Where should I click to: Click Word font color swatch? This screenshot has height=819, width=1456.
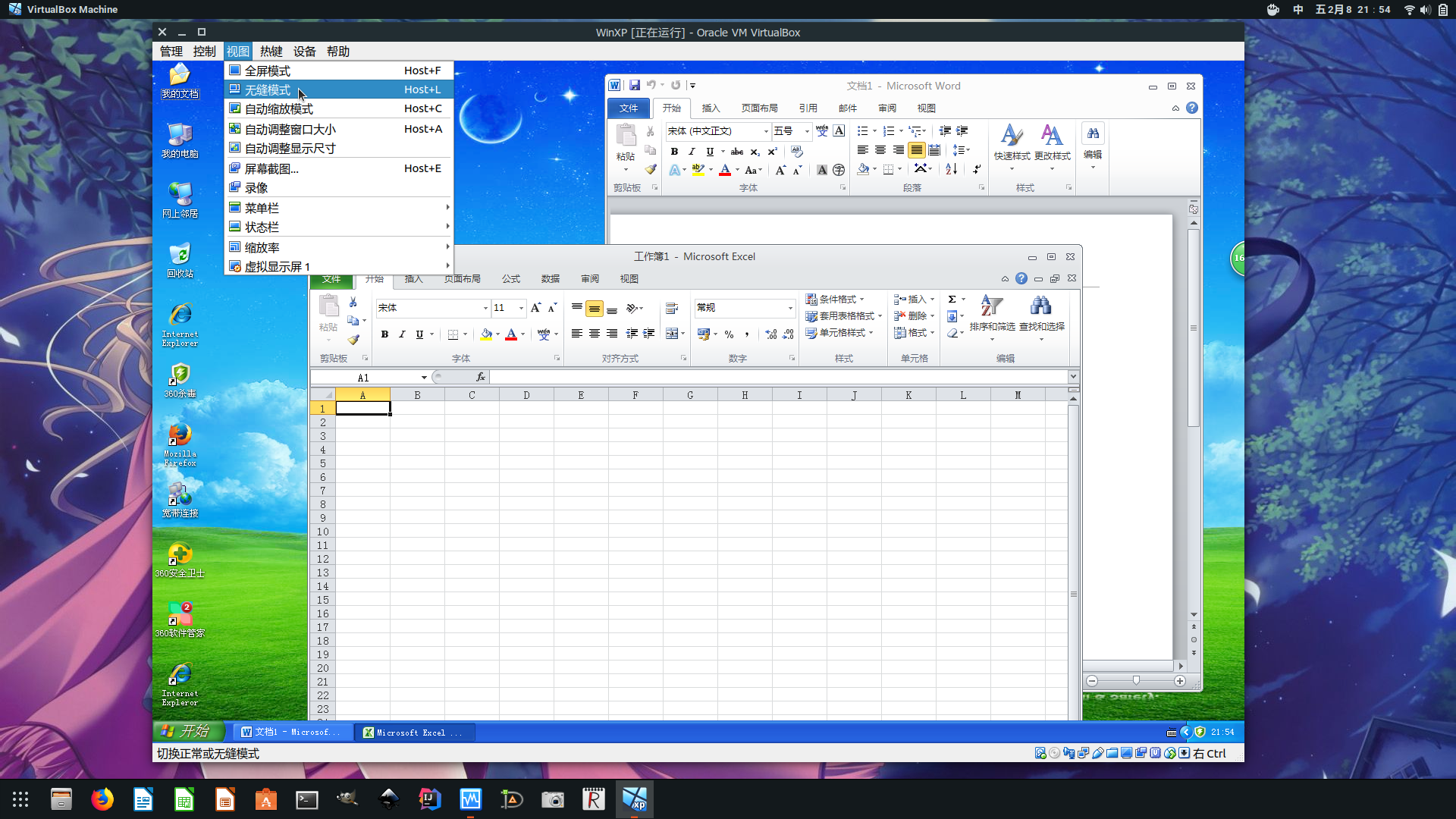pyautogui.click(x=725, y=170)
